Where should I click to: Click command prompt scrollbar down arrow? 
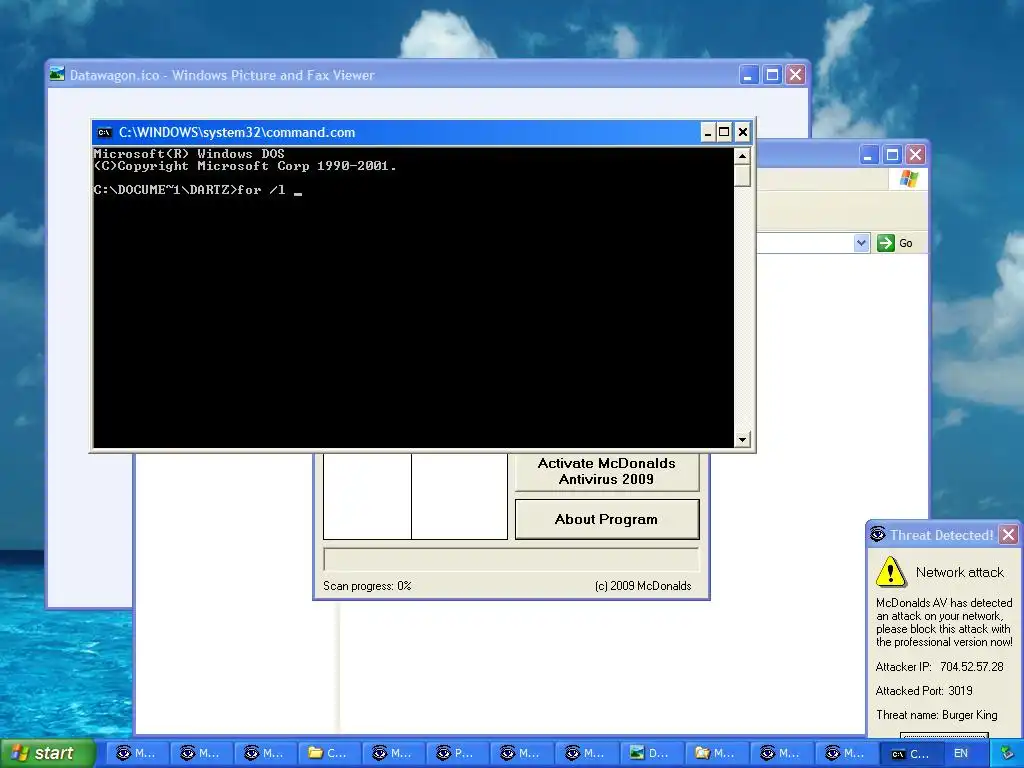point(742,440)
